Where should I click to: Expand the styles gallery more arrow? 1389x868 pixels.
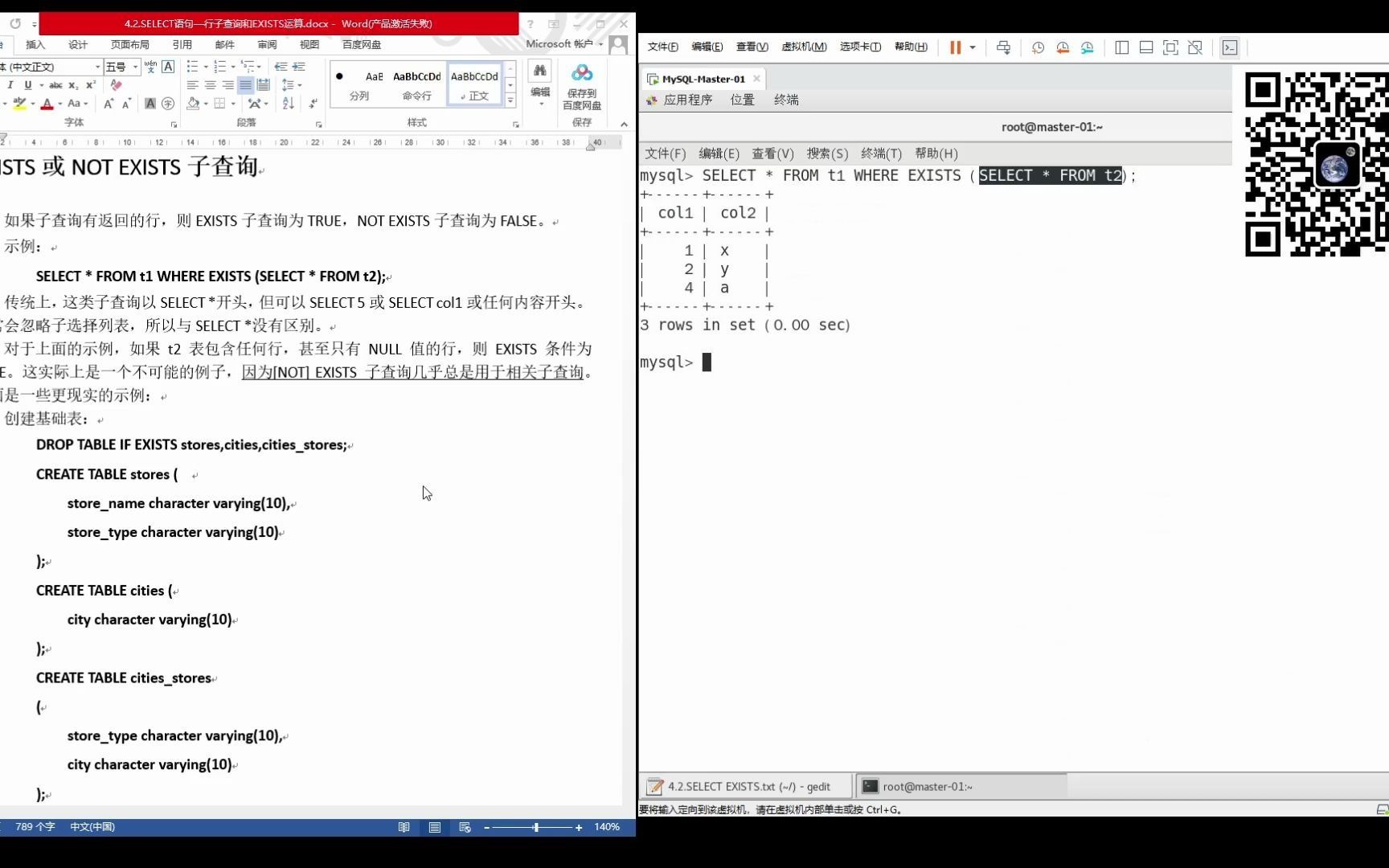point(510,101)
